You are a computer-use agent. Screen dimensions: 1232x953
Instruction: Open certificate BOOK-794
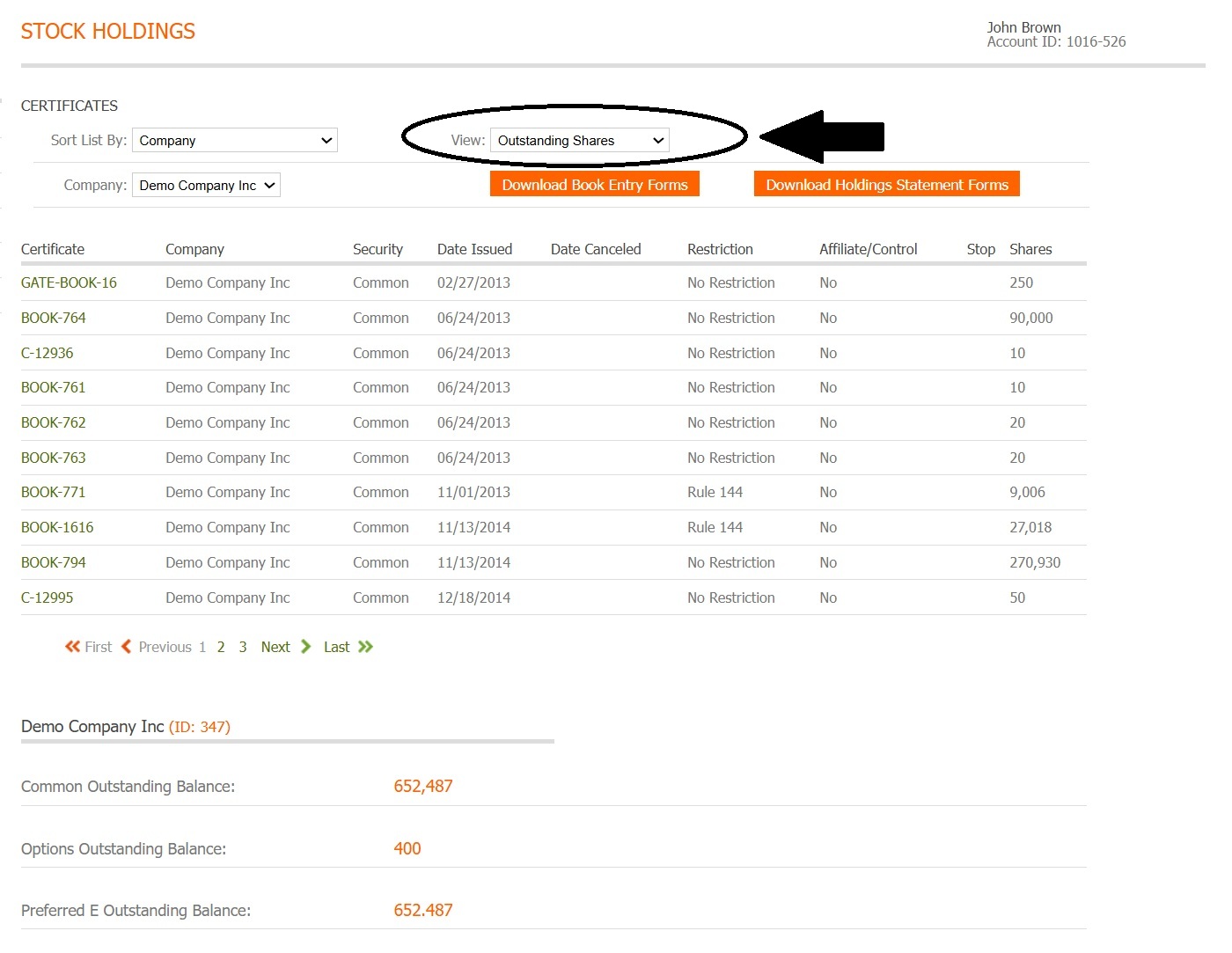coord(54,563)
